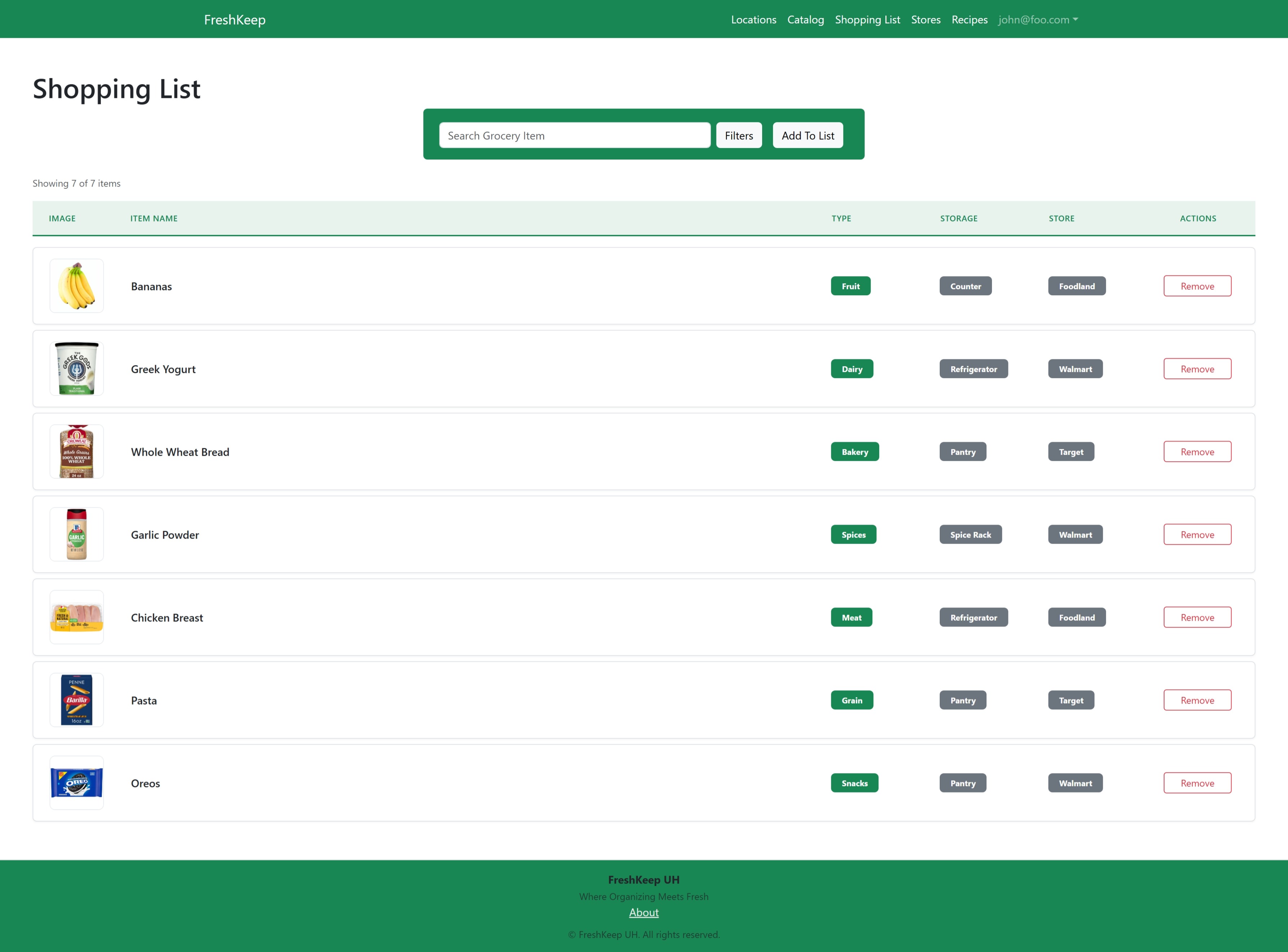Click the Spice Rack storage badge
This screenshot has width=1288, height=952.
(x=970, y=535)
